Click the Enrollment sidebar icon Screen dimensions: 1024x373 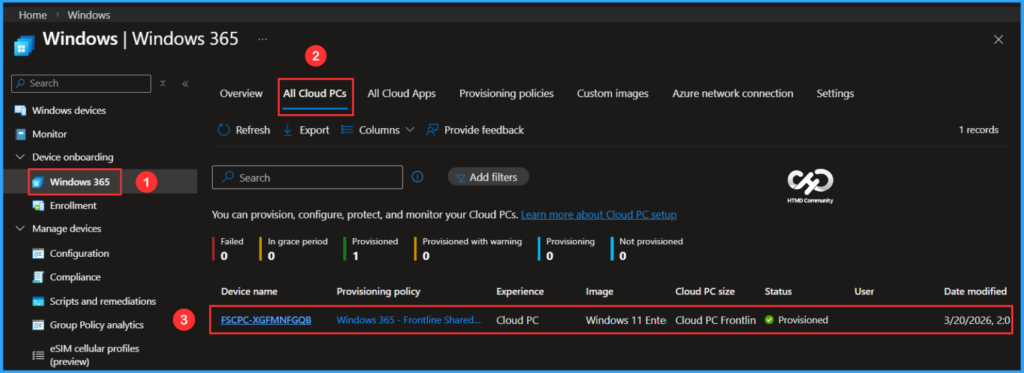38,206
